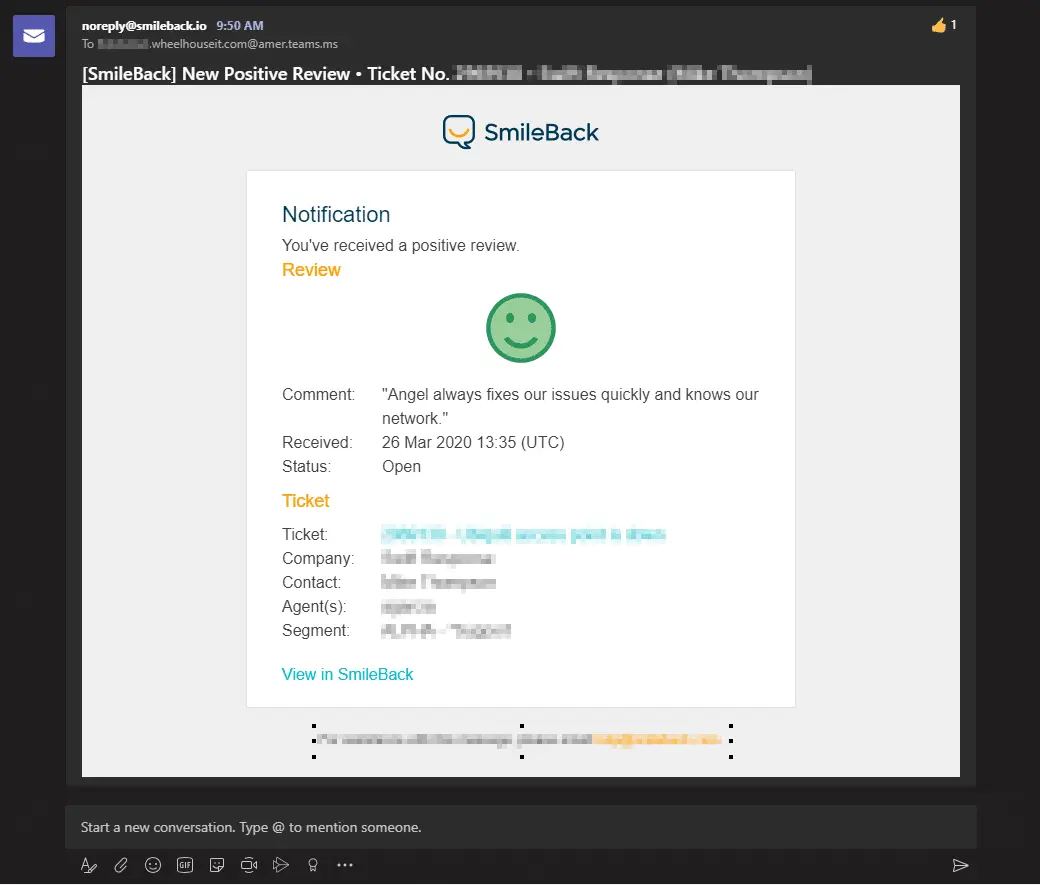Click sender name noreply@smileback.io
The image size is (1040, 885).
point(144,26)
